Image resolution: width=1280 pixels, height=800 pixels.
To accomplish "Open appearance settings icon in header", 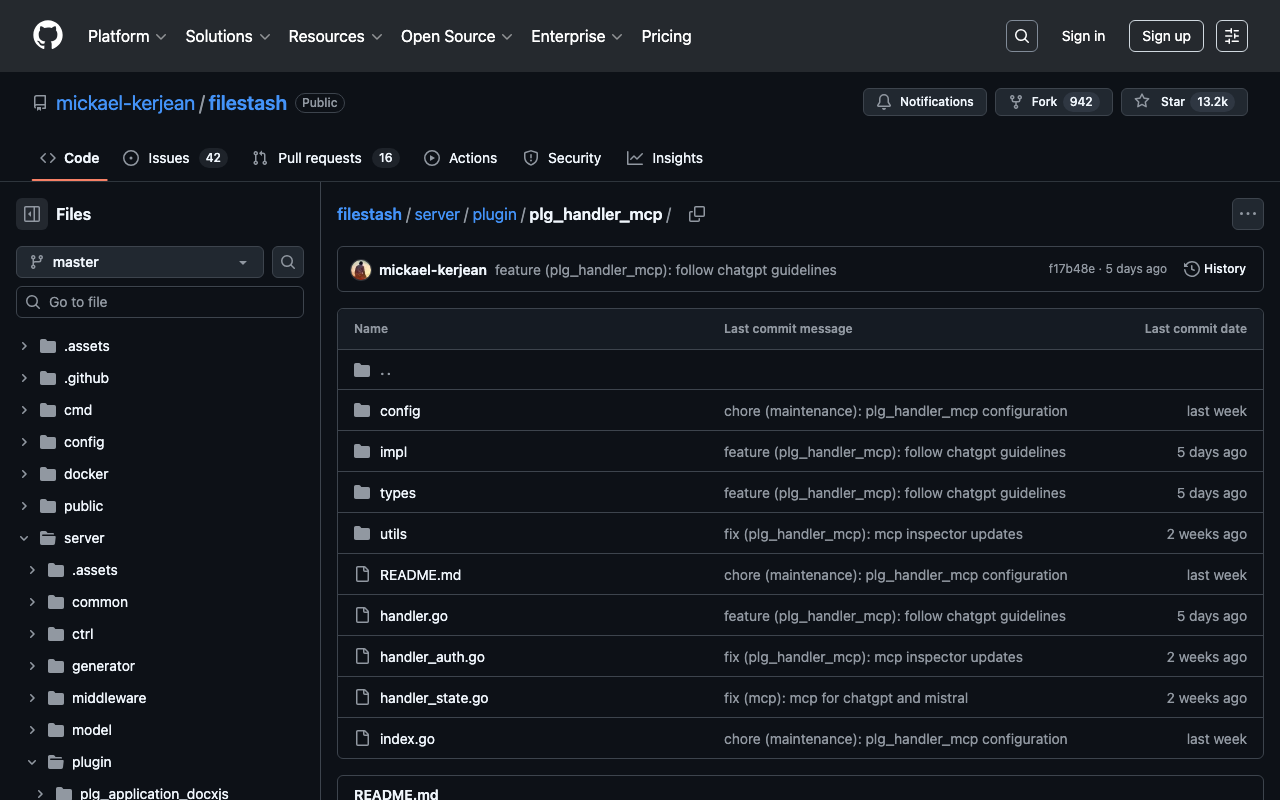I will pos(1231,36).
